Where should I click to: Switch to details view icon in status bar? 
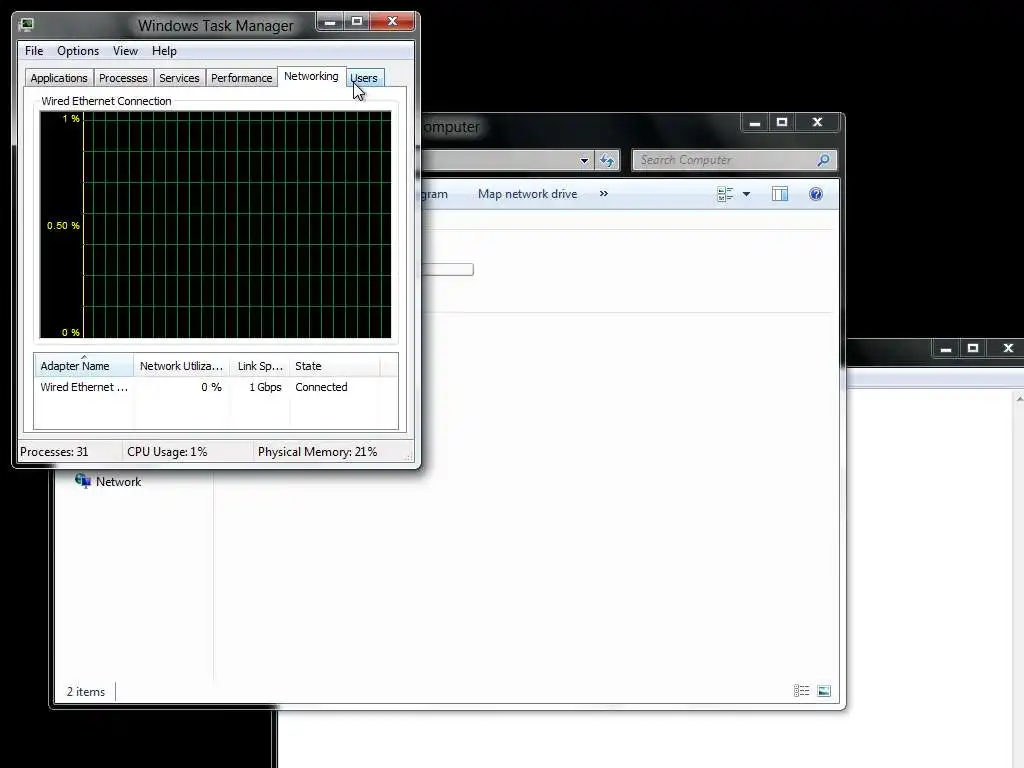point(801,691)
